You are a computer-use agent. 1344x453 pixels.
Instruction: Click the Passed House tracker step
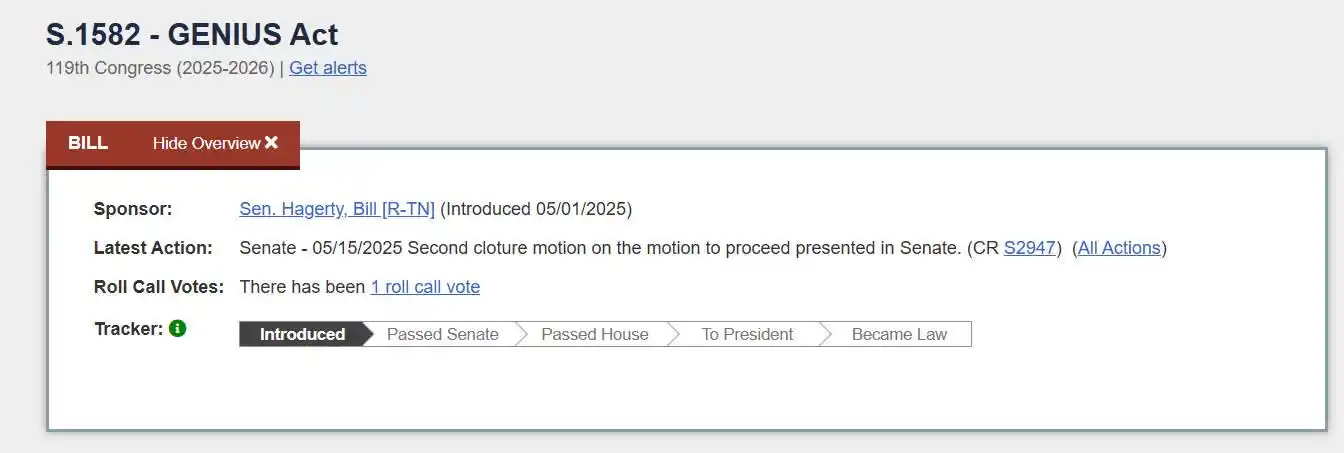pos(595,334)
